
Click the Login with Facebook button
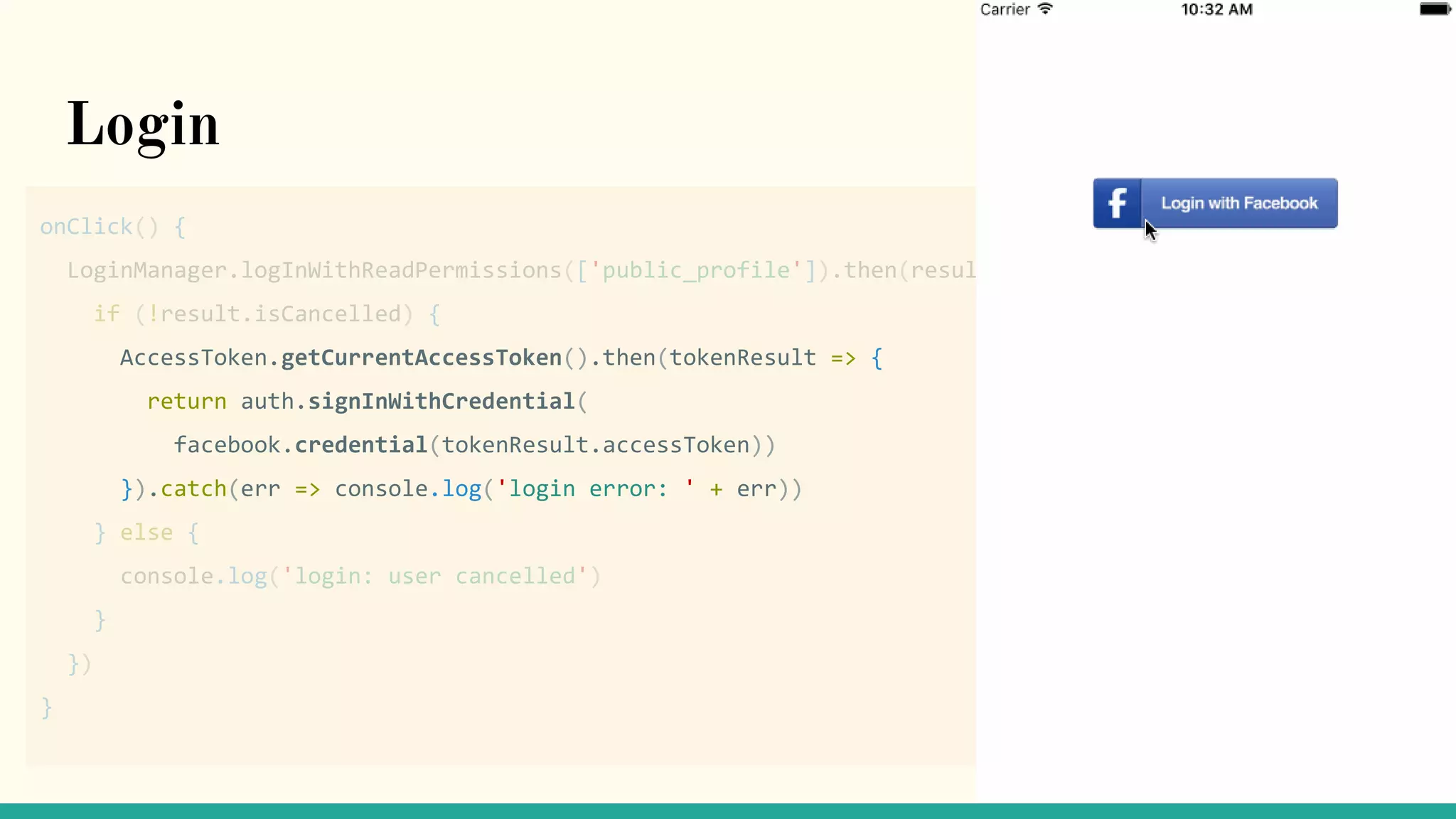[1215, 203]
